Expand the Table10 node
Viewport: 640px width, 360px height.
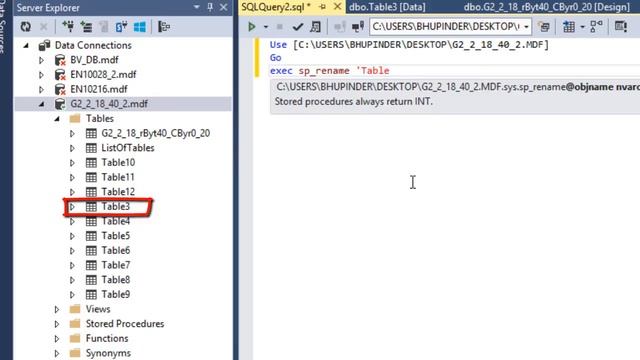[x=72, y=163]
